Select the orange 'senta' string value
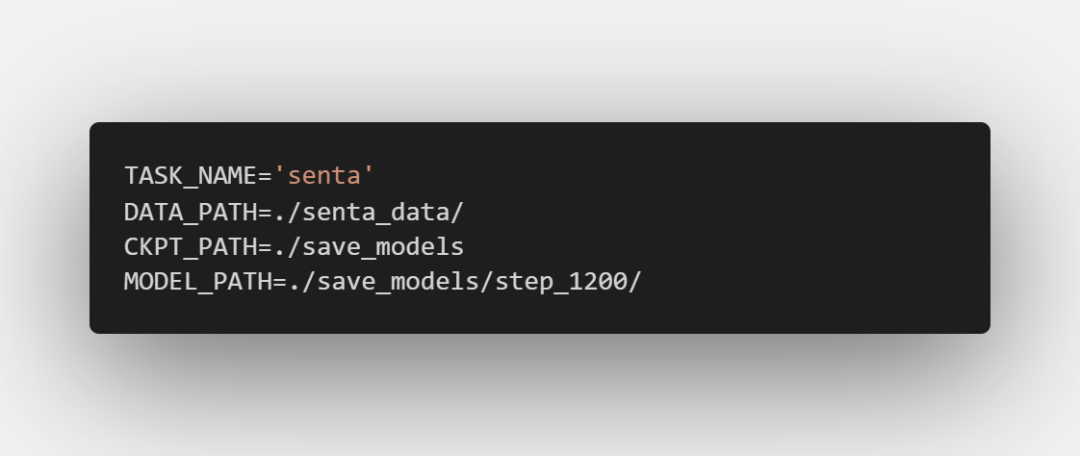1080x456 pixels. pos(324,176)
